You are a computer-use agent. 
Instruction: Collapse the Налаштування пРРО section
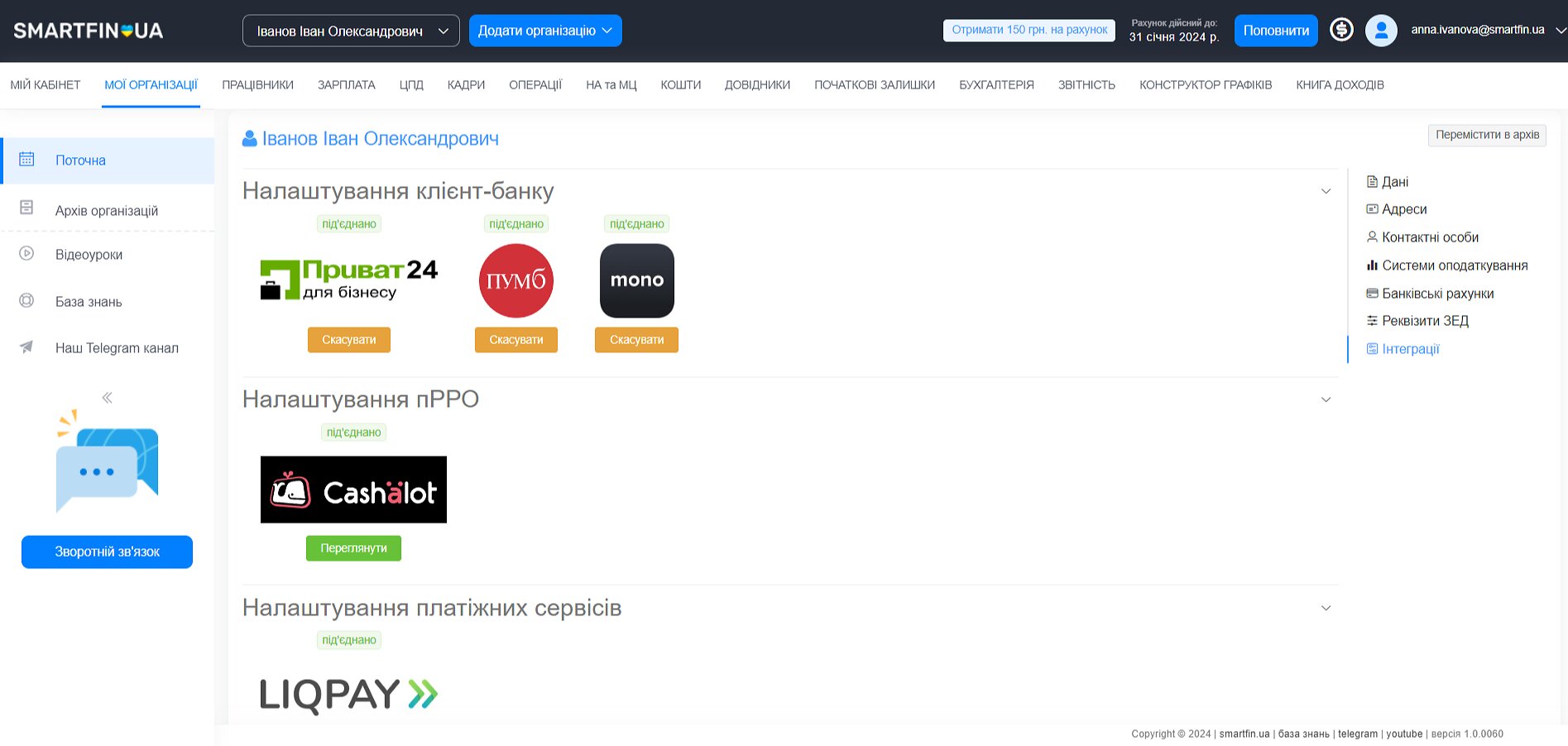1326,399
